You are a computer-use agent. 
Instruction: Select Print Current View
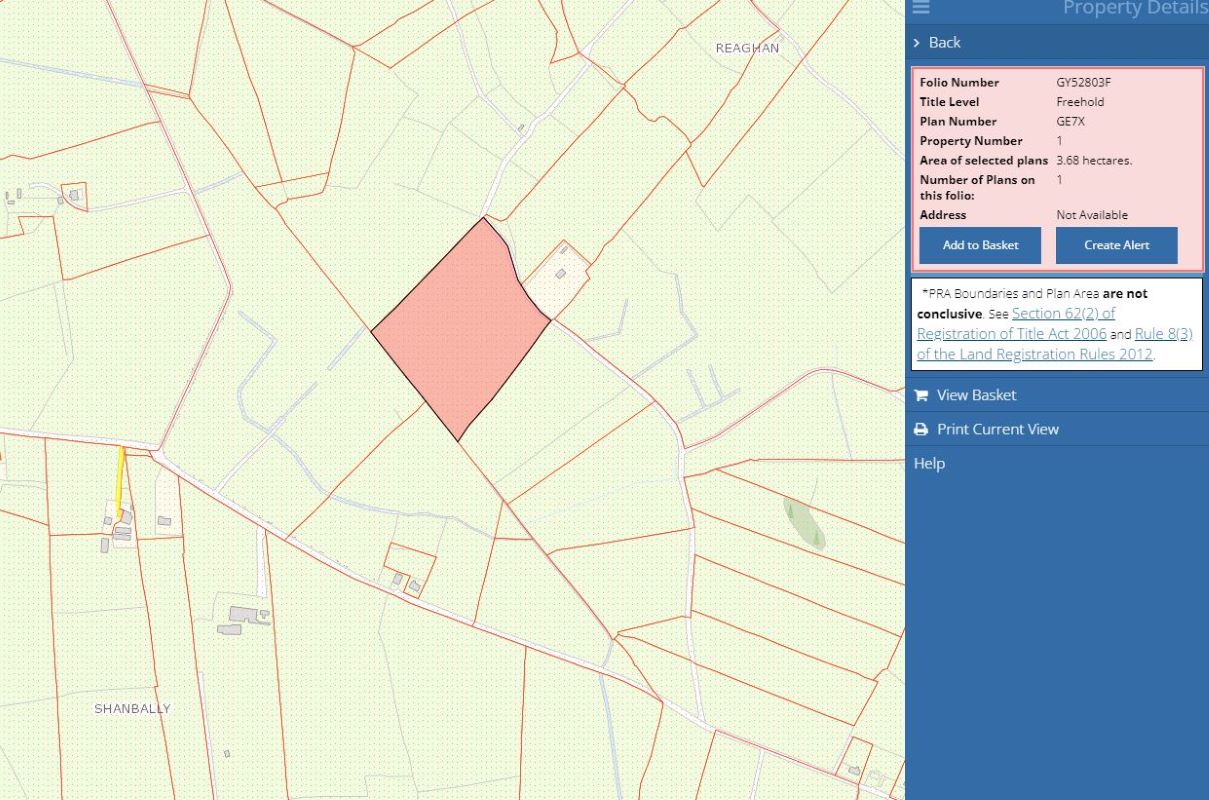click(x=997, y=429)
